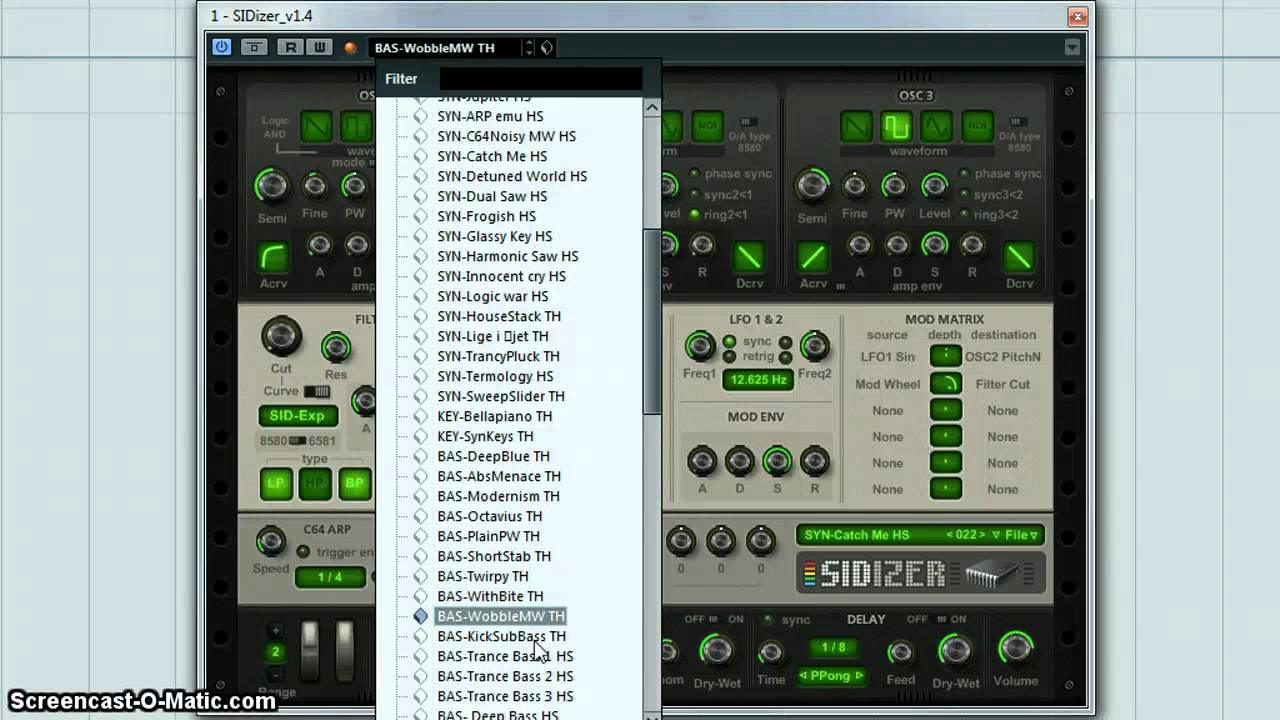Image resolution: width=1280 pixels, height=720 pixels.
Task: Open the BAS-WobbleMW TH preset dropdown
Action: [447, 47]
